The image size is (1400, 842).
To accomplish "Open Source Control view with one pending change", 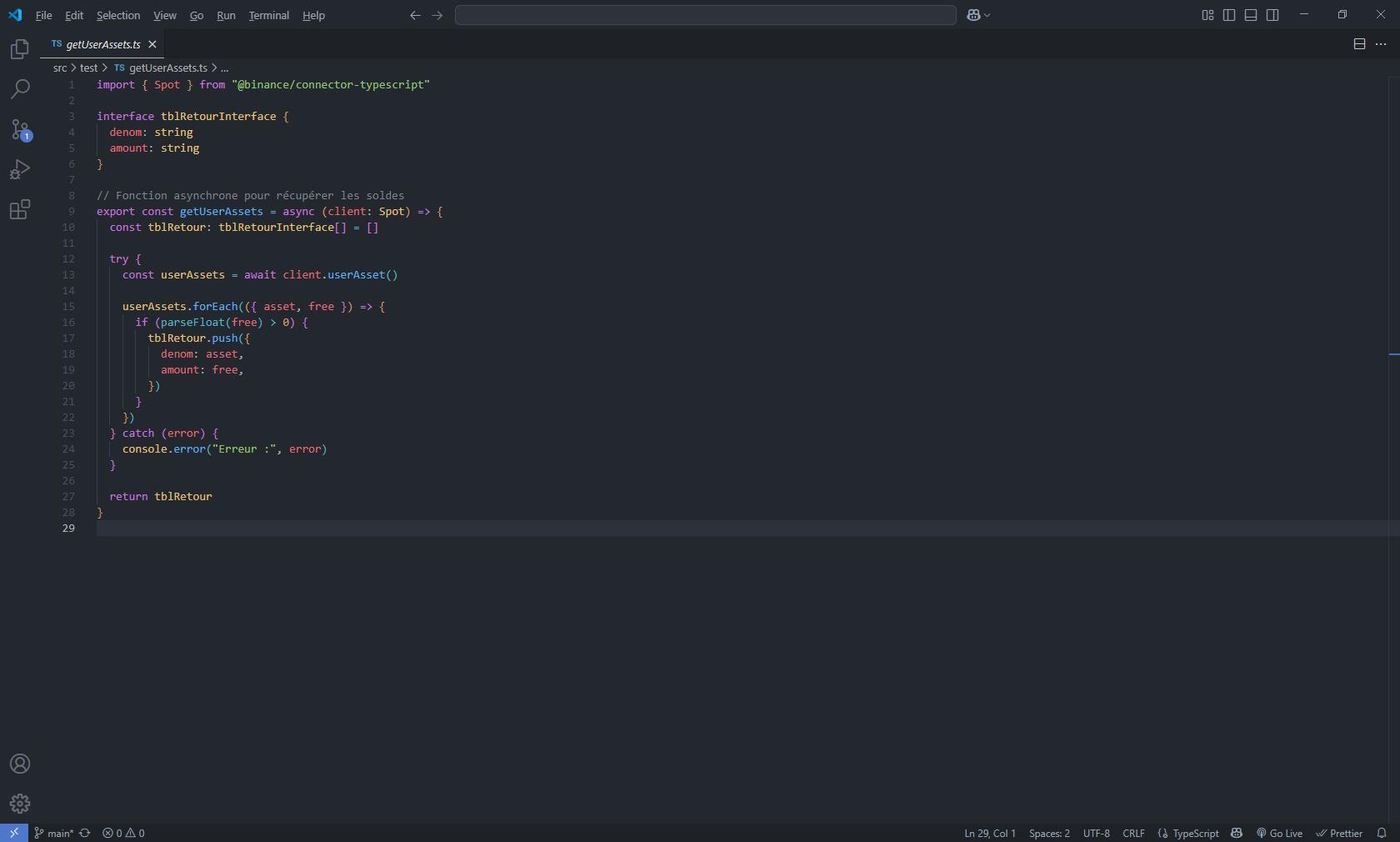I will 20,129.
